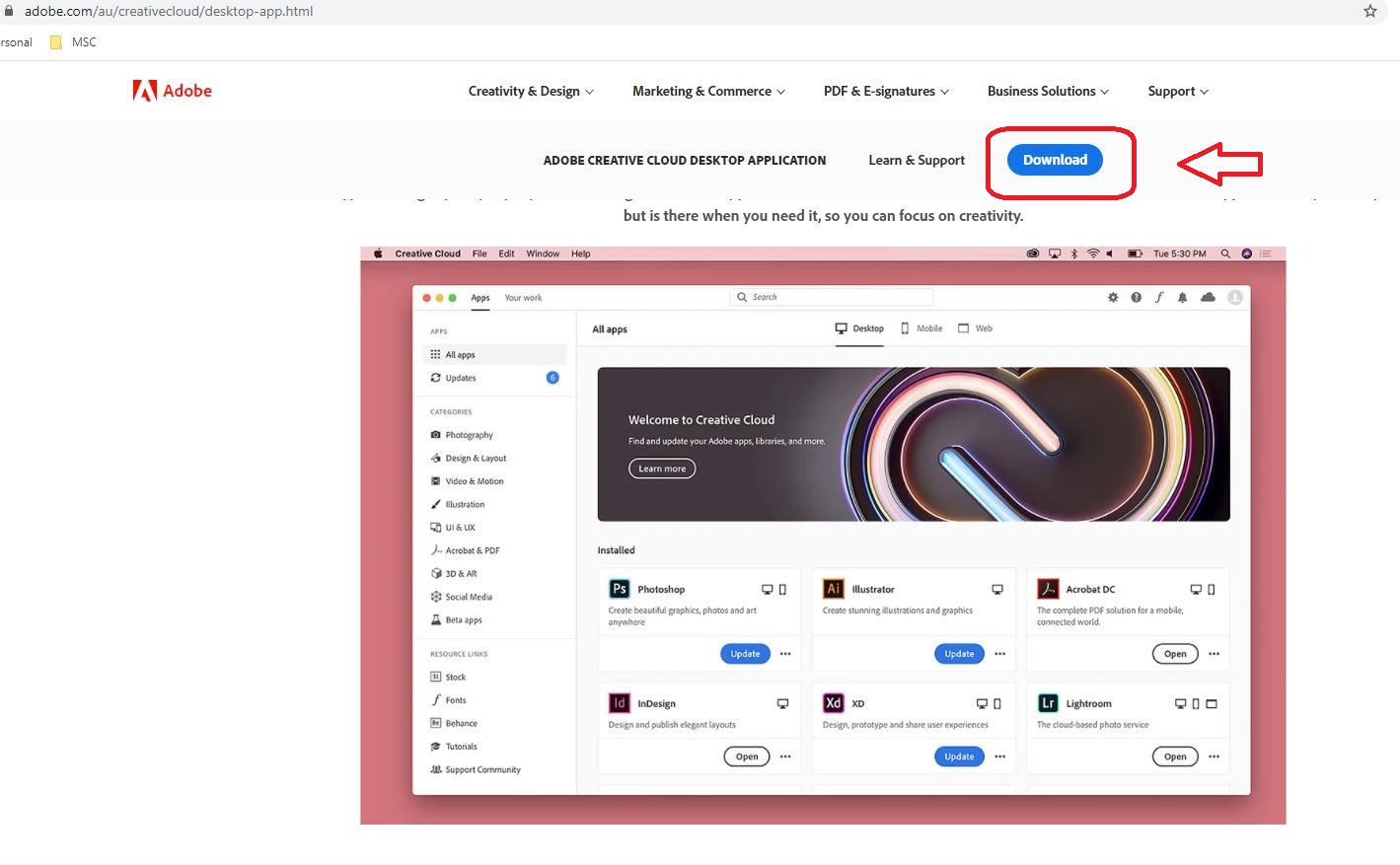1400x865 pixels.
Task: Open the Window menu in the Mac menu bar
Action: pyautogui.click(x=543, y=253)
